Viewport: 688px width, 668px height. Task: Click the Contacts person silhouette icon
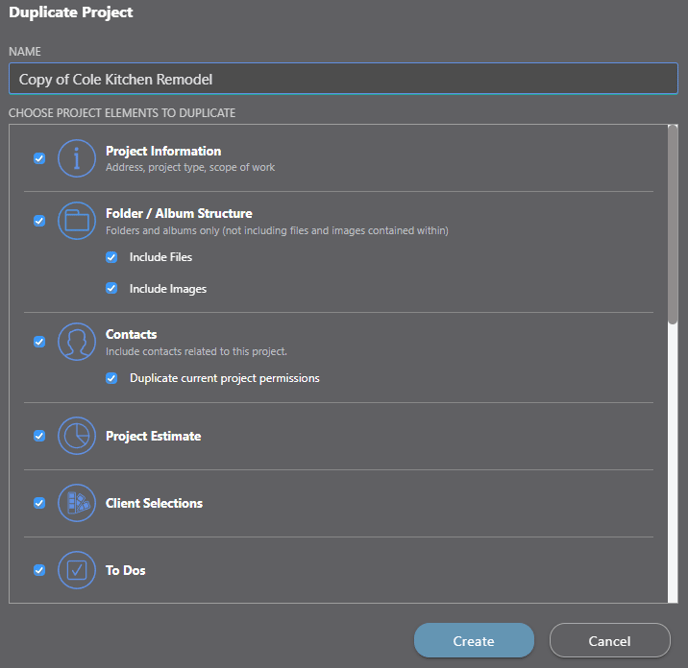(77, 341)
